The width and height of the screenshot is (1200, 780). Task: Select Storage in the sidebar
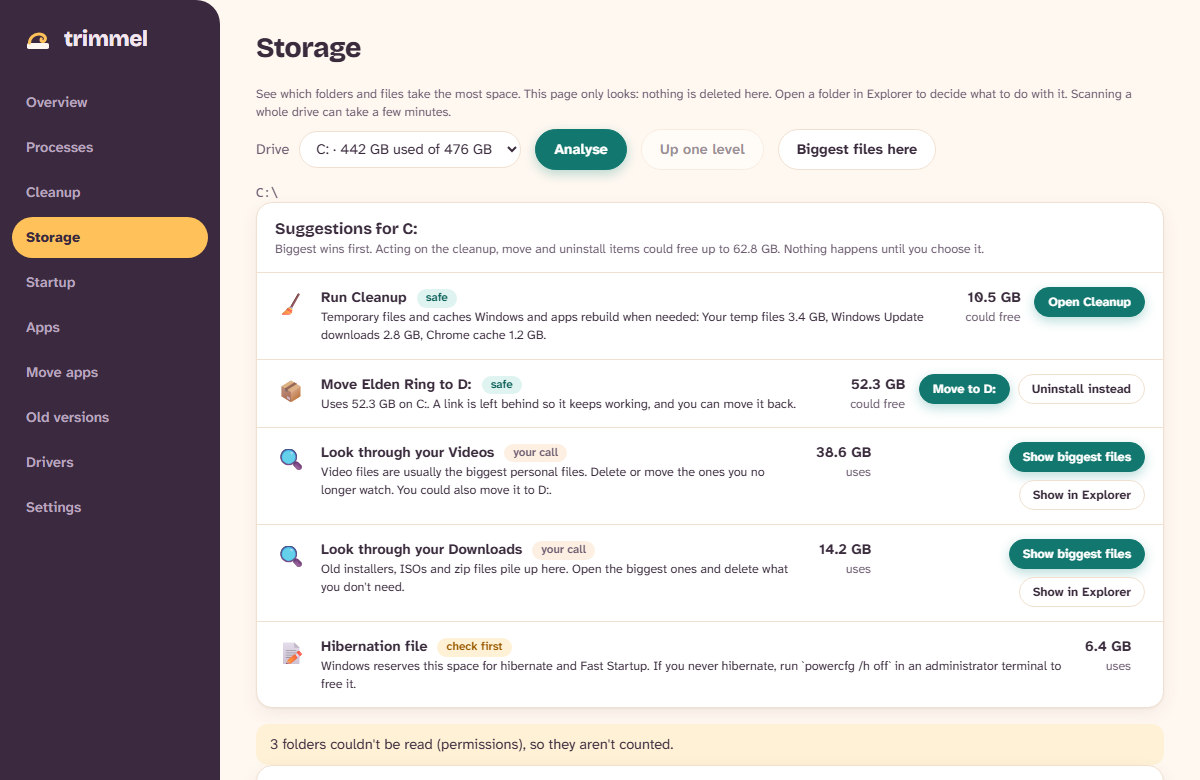[110, 237]
